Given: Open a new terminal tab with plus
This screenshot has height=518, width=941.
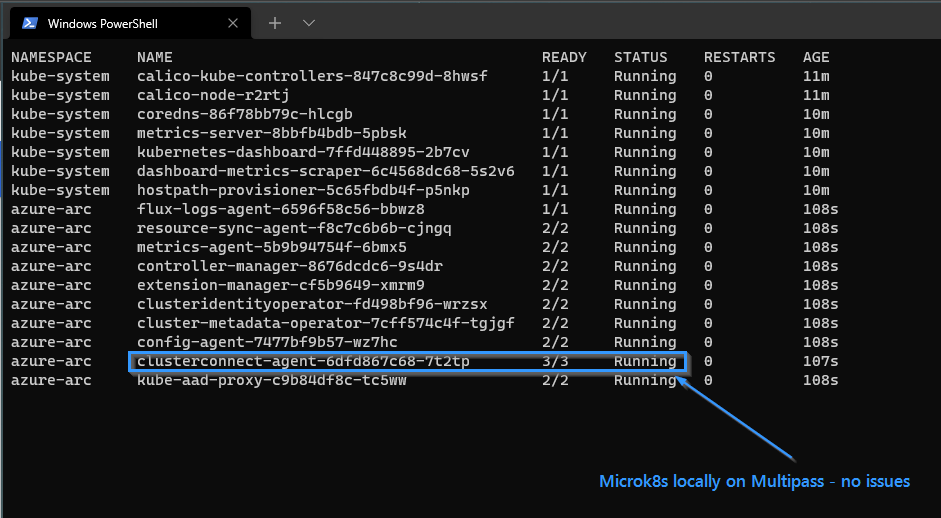Looking at the screenshot, I should (x=275, y=23).
